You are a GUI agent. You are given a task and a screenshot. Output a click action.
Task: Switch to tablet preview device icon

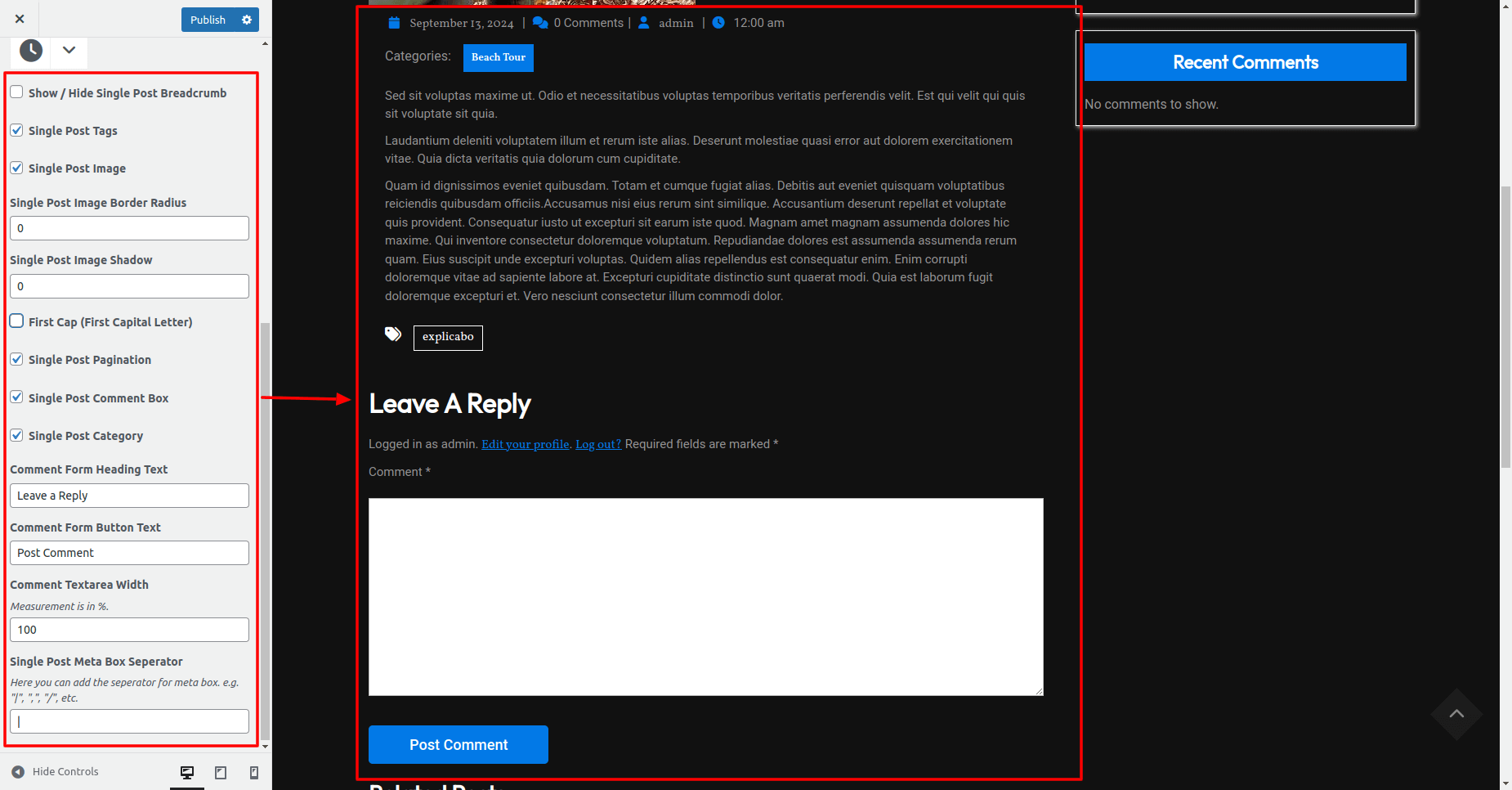[x=221, y=772]
